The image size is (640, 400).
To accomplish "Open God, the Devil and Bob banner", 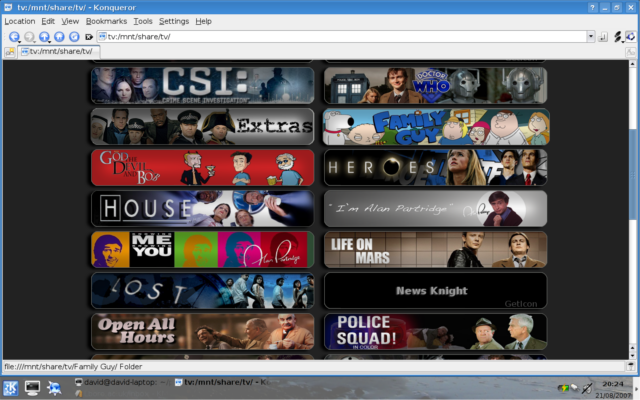I will [x=202, y=167].
